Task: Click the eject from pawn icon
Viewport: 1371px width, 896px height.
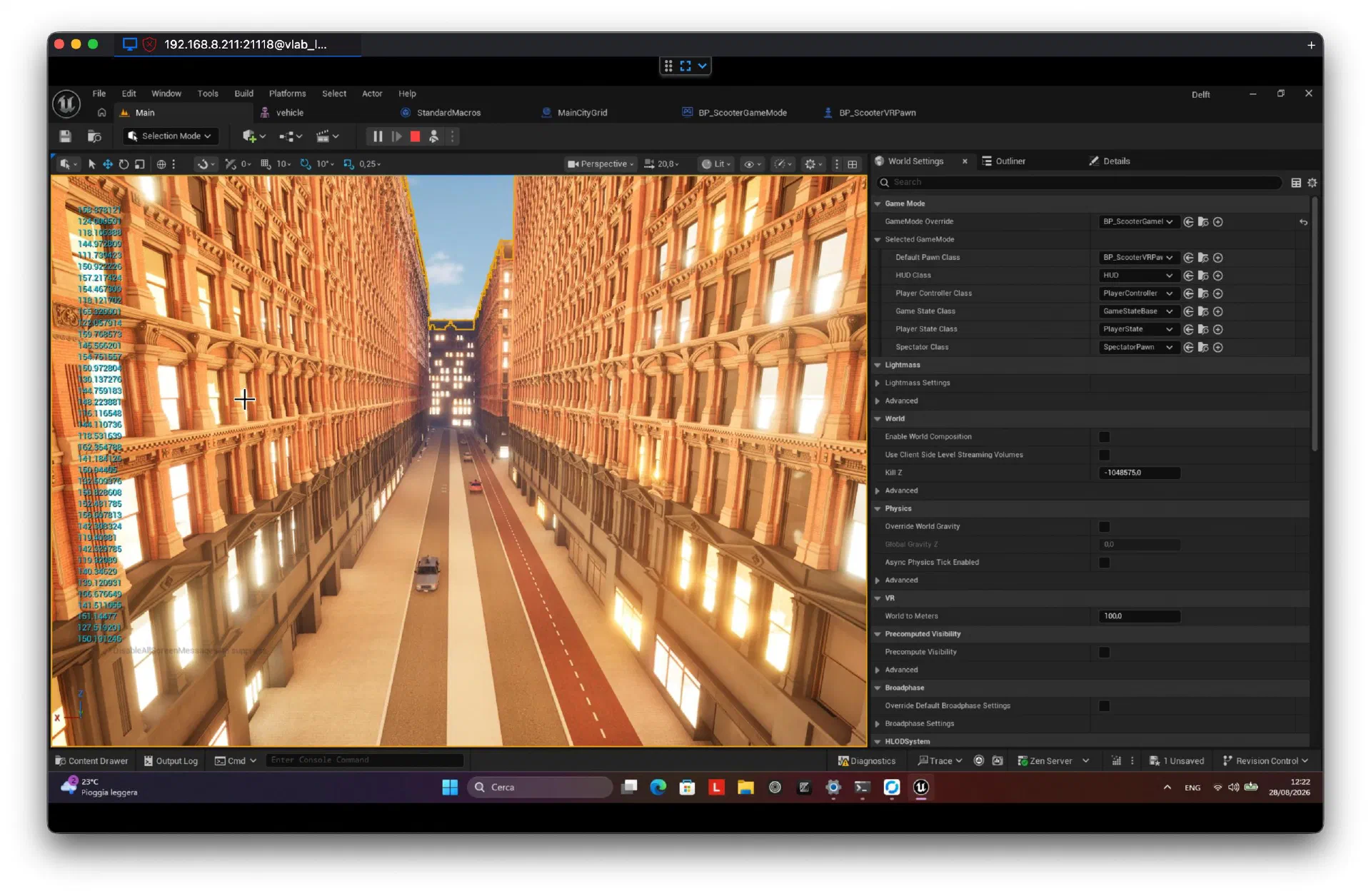Action: click(433, 136)
